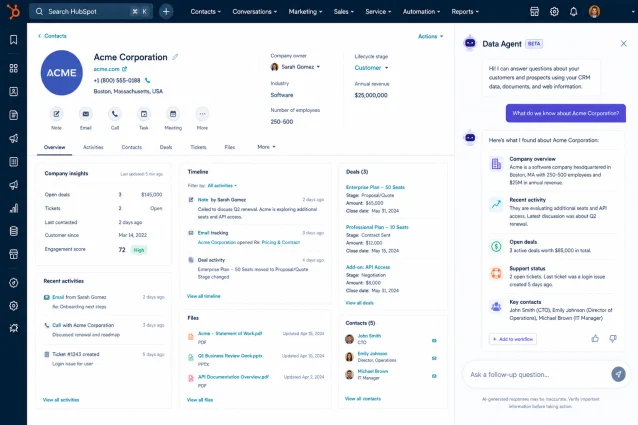The image size is (638, 425).
Task: Click Add to workflow button
Action: coord(513,339)
